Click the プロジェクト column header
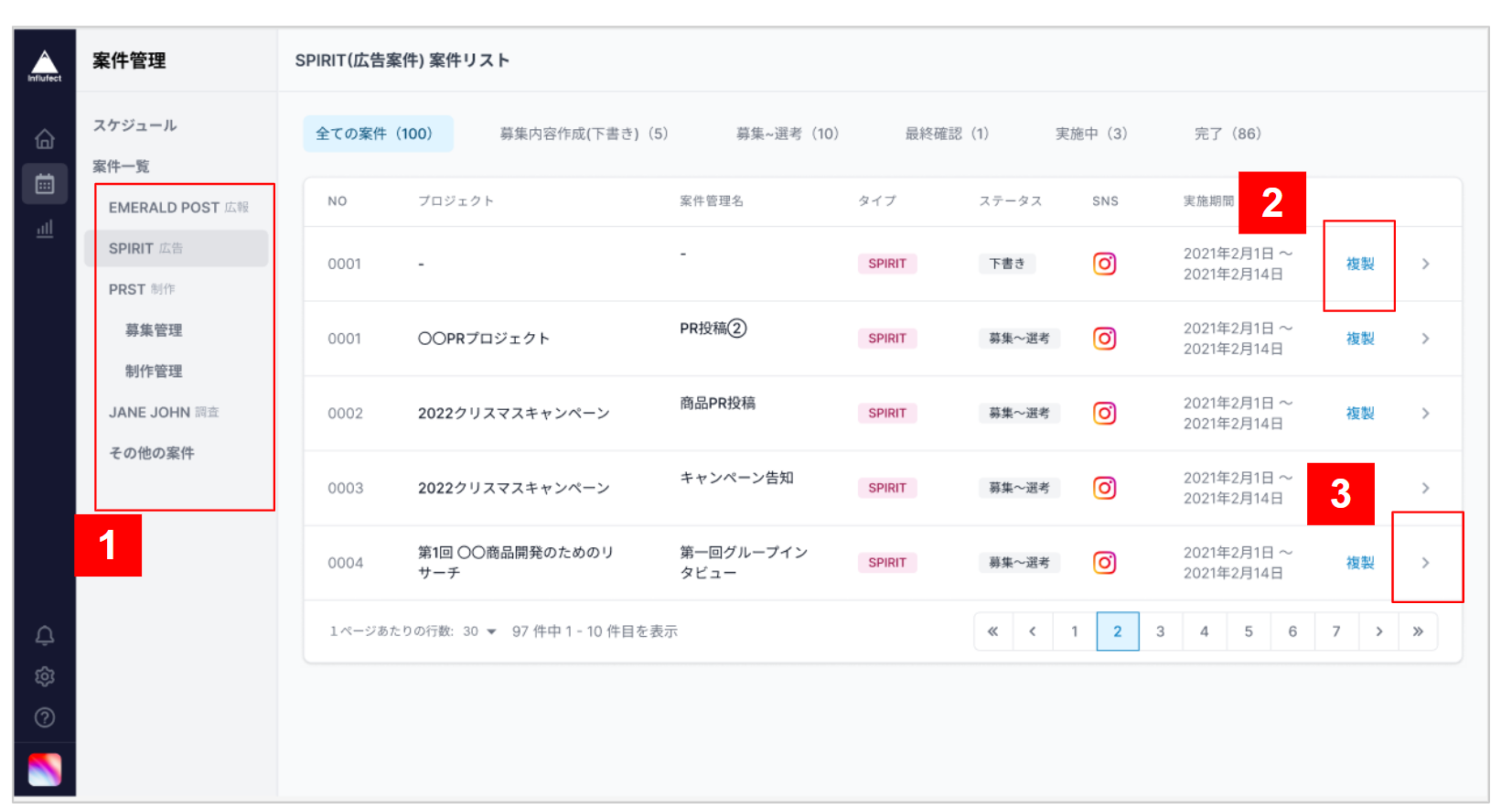This screenshot has width=1512, height=809. [x=456, y=201]
